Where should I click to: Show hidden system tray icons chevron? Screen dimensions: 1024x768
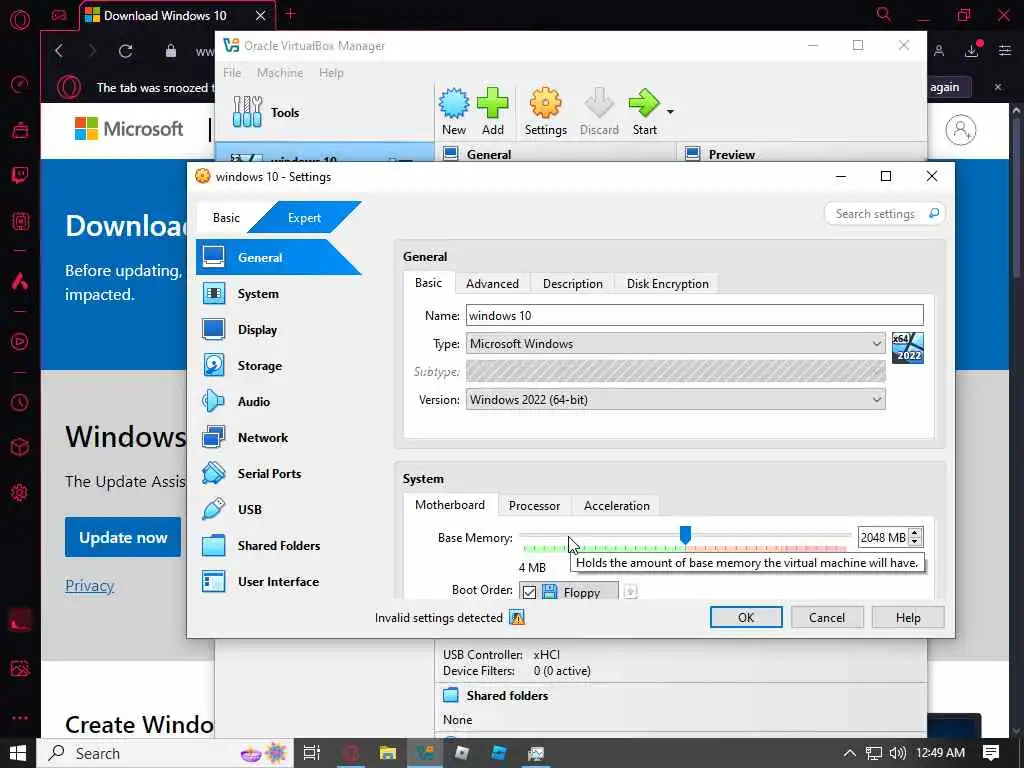click(x=850, y=753)
